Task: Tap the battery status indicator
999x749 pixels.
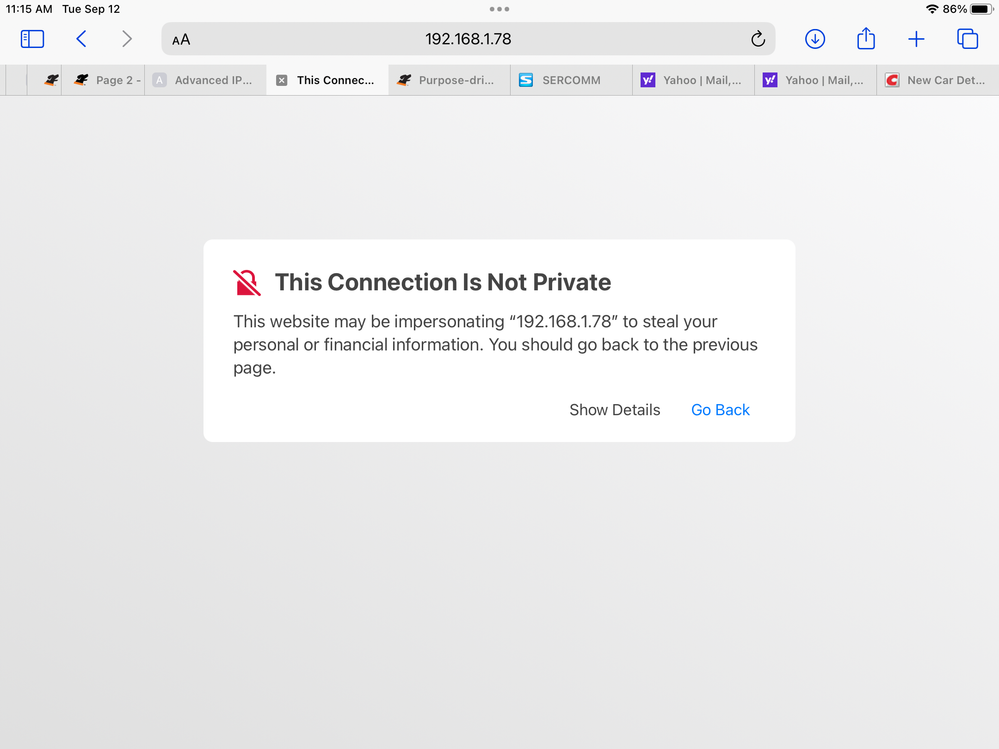Action: point(980,9)
